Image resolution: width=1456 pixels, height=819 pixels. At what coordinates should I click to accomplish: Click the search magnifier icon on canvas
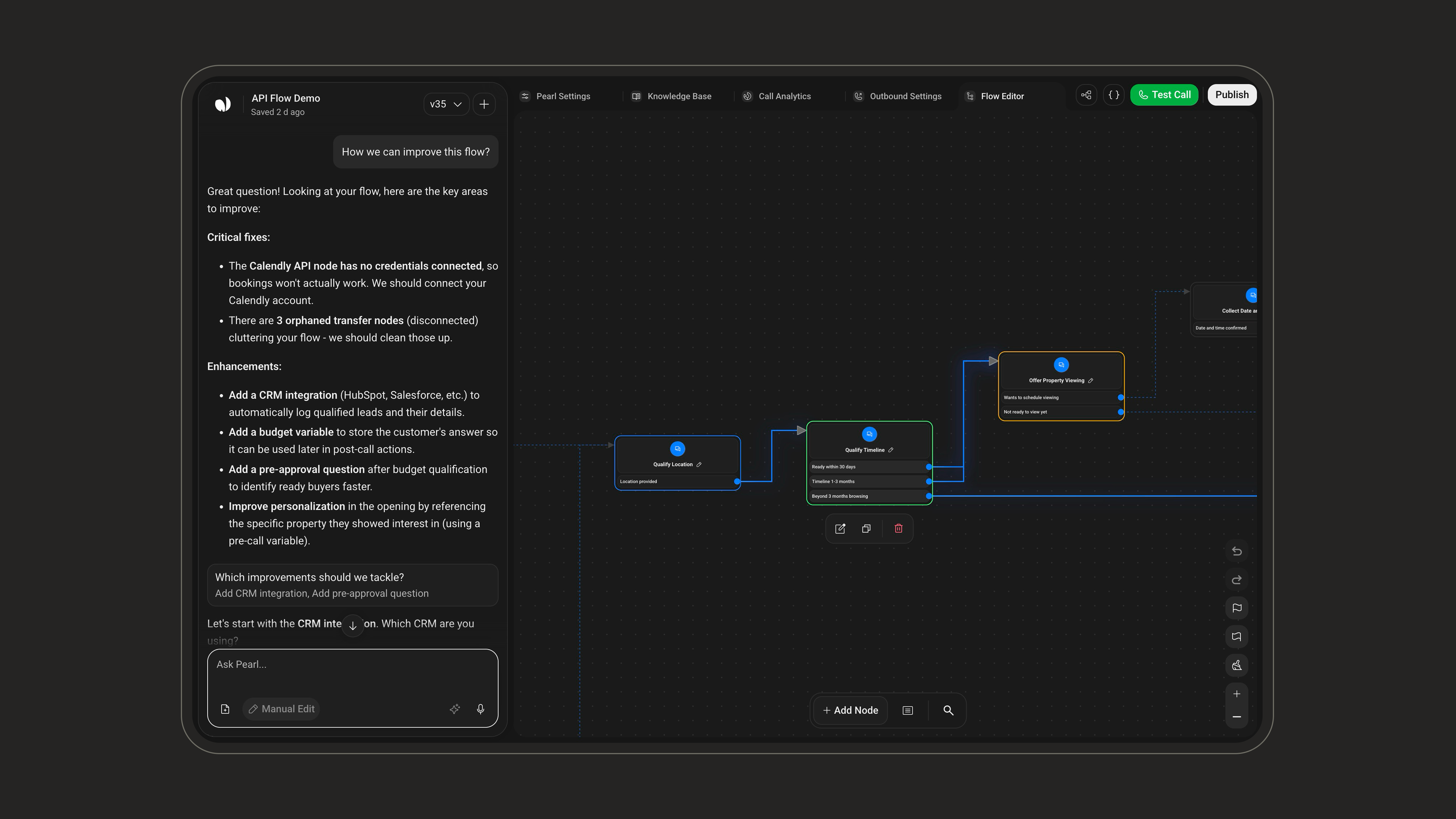click(x=948, y=710)
